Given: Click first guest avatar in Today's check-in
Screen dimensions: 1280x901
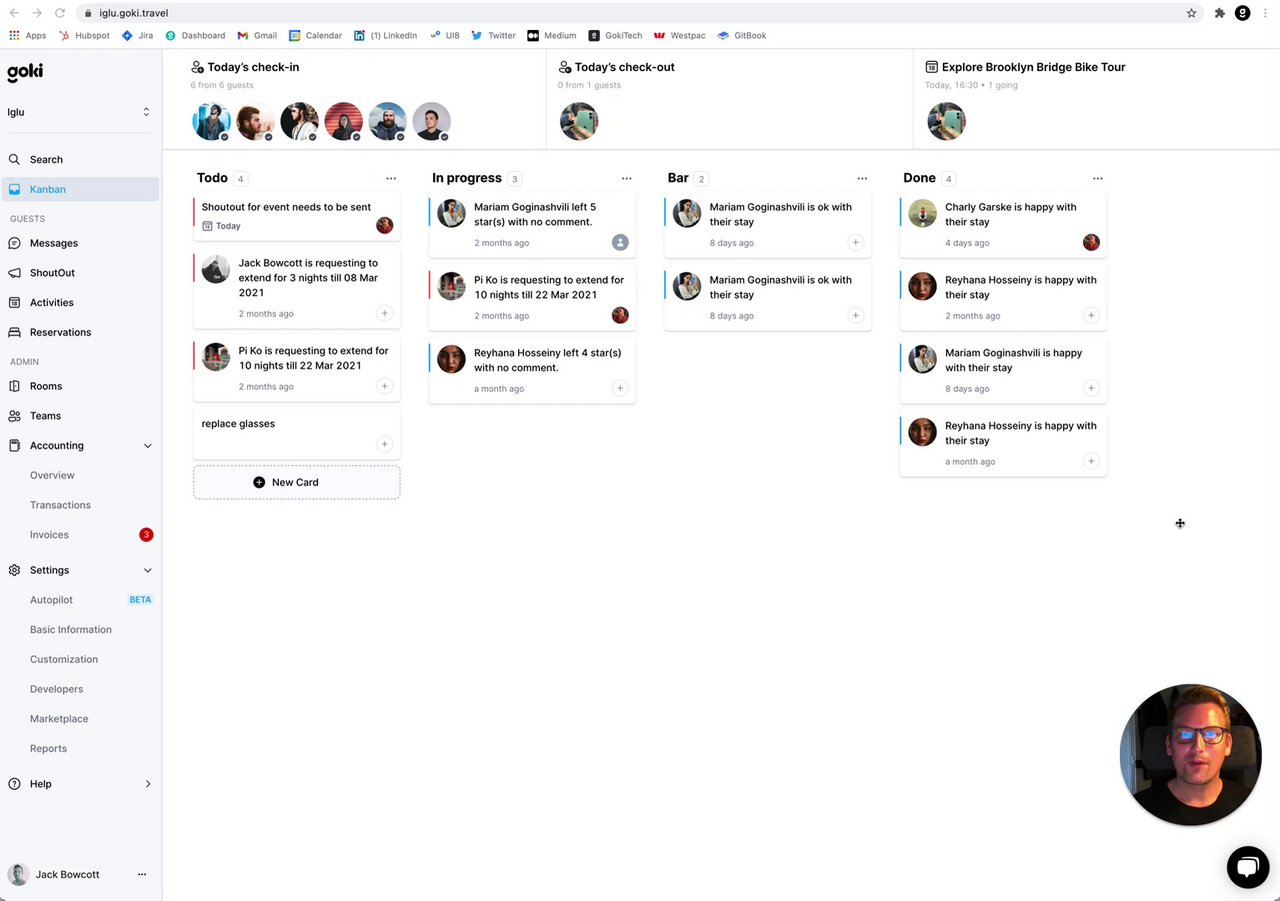Looking at the screenshot, I should click(x=211, y=121).
